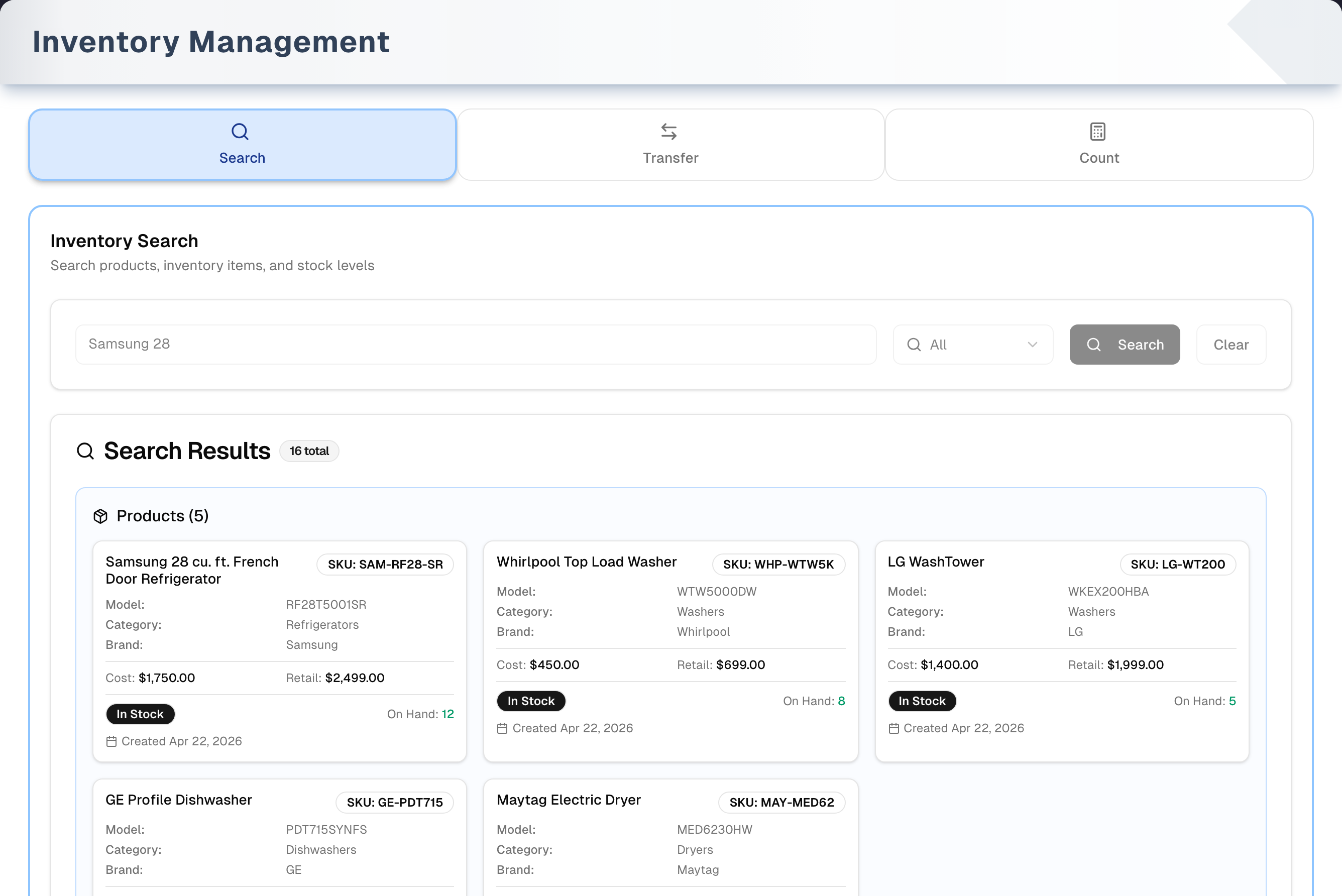Click In Stock badge on LG WashTower card
The width and height of the screenshot is (1342, 896).
click(x=922, y=701)
